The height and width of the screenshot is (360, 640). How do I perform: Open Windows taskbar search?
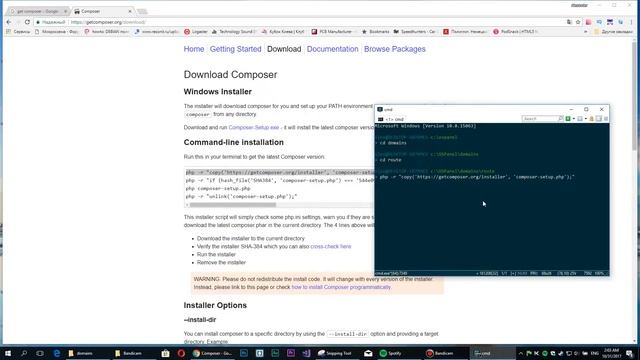click(x=24, y=353)
